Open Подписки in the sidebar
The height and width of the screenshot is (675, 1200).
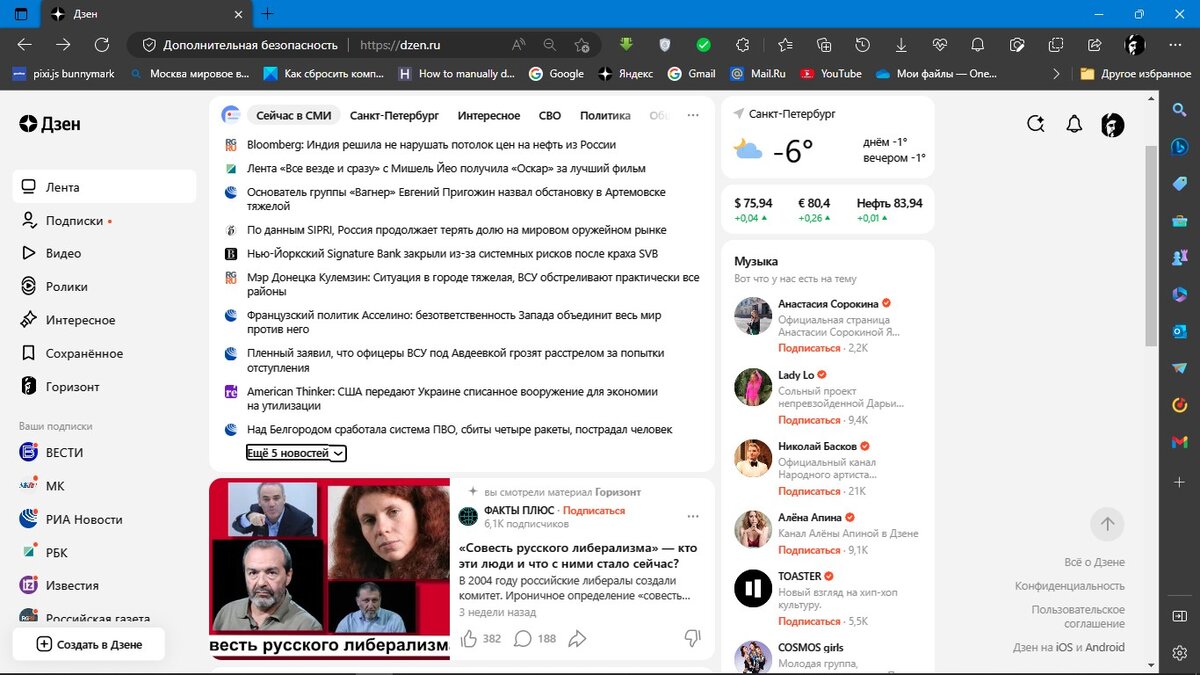point(74,221)
